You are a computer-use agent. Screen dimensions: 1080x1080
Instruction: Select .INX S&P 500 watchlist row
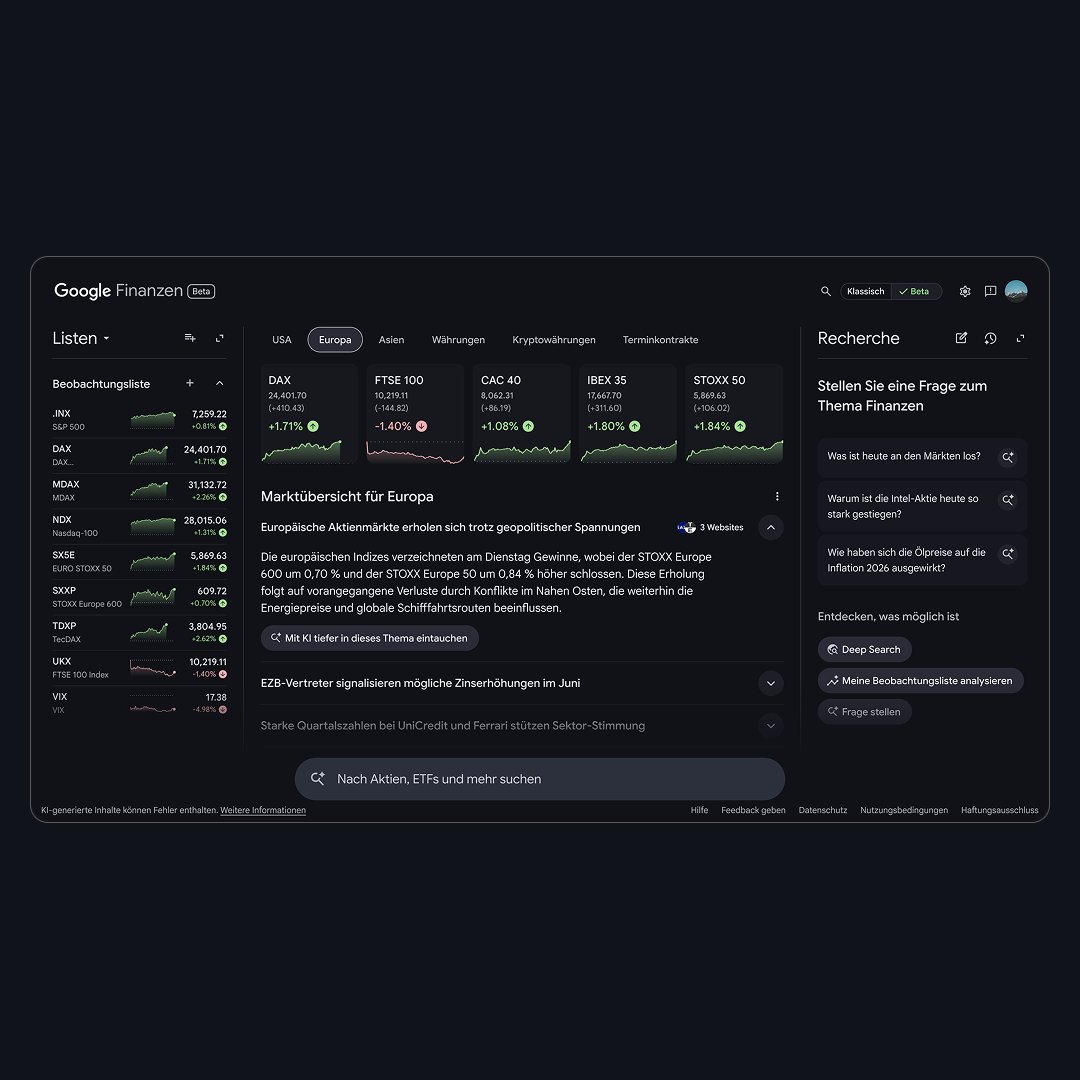coord(139,420)
